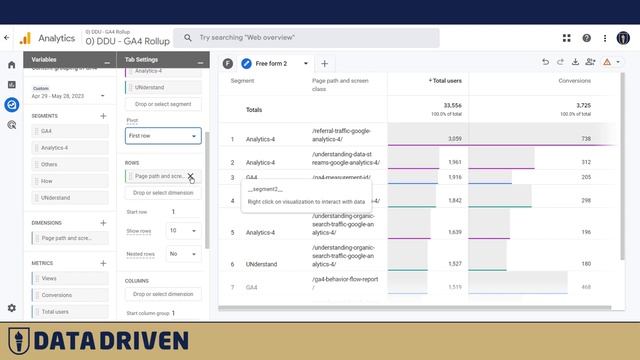Open the Analytics logo home
Image resolution: width=640 pixels, height=360 pixels.
25,38
